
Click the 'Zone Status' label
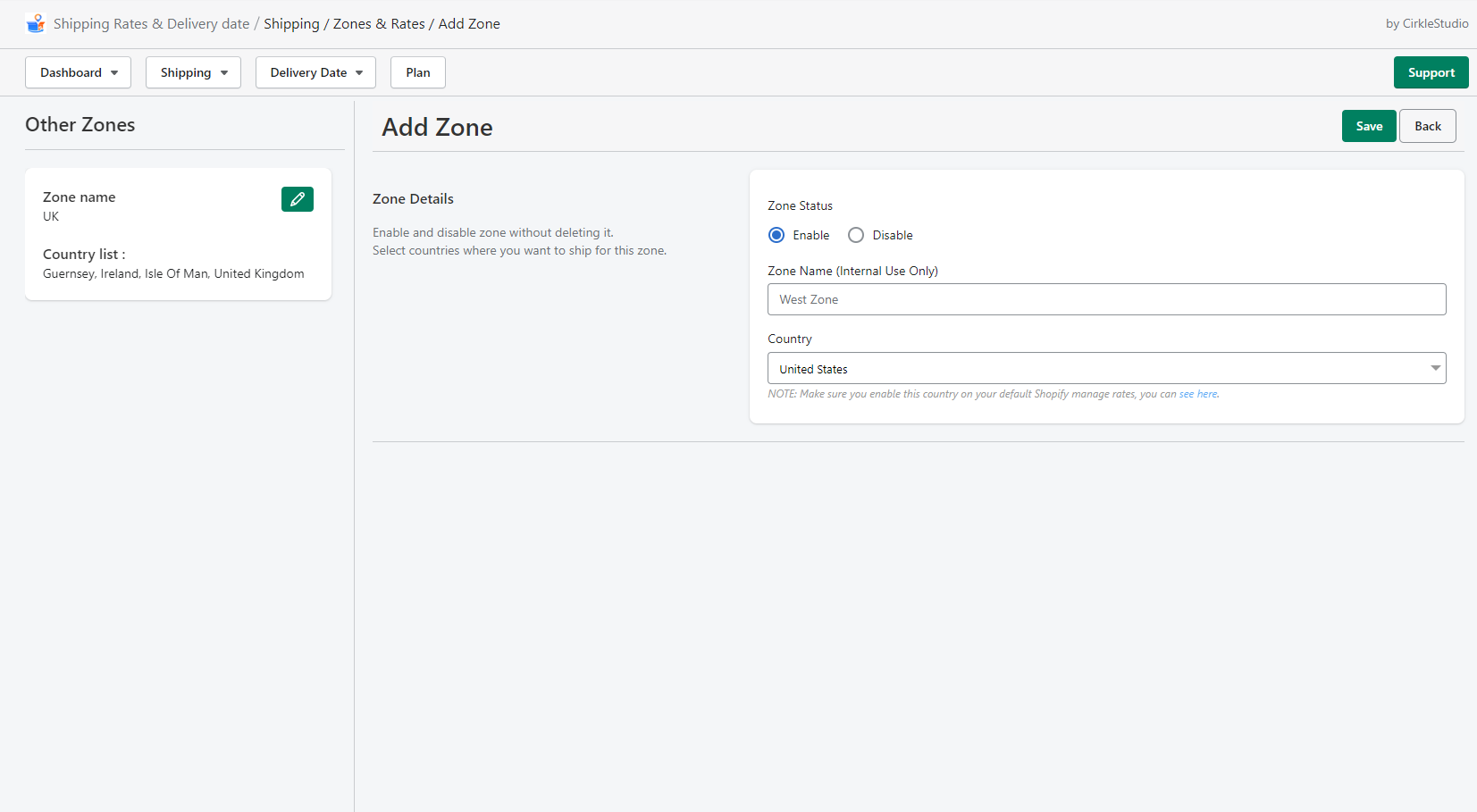tap(800, 206)
